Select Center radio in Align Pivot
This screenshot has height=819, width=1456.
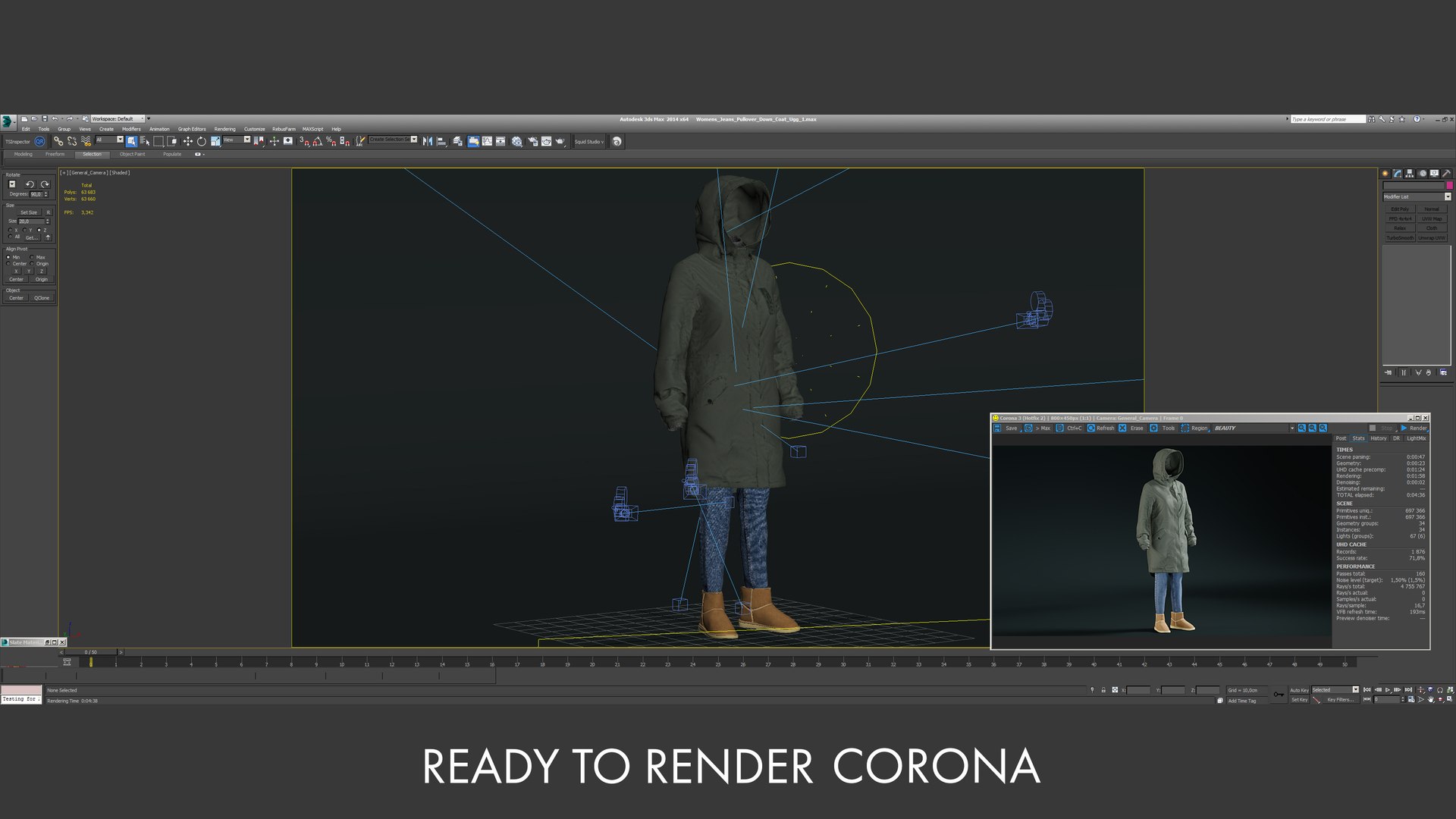coord(8,263)
